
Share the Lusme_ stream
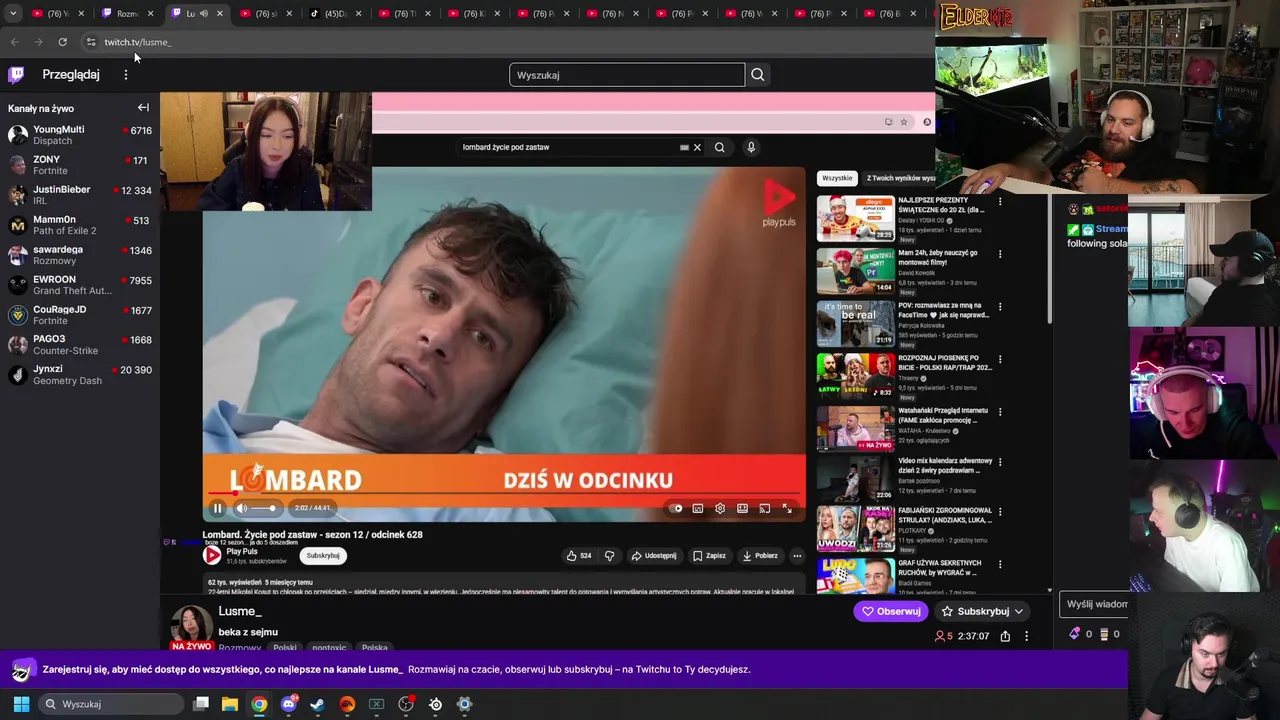tap(1005, 636)
